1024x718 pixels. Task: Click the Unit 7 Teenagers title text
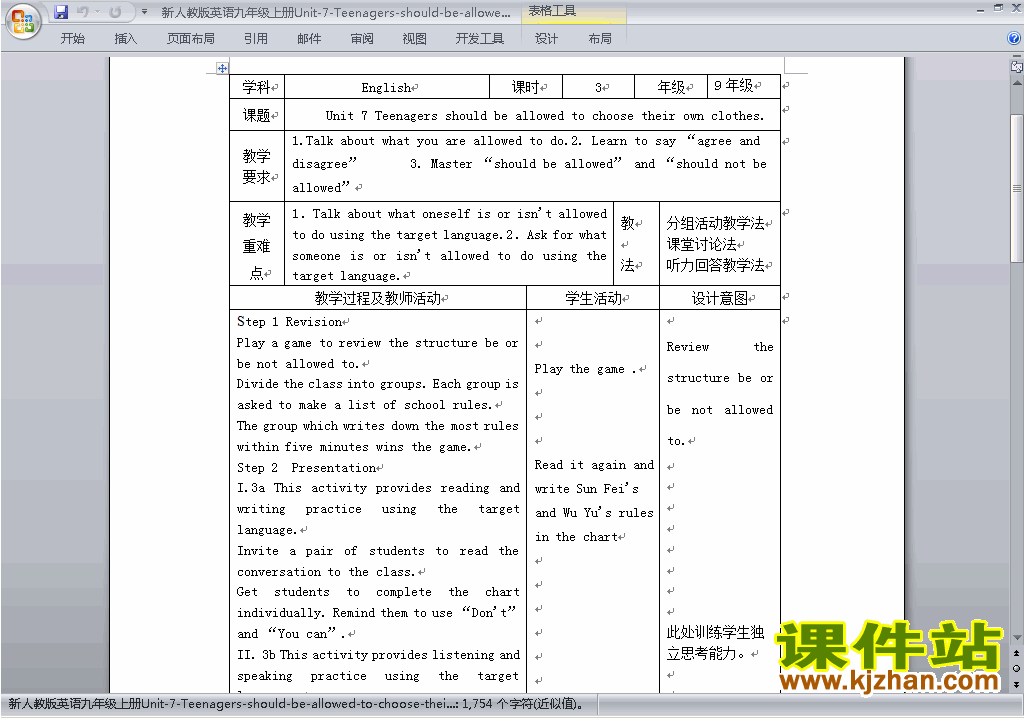[544, 116]
